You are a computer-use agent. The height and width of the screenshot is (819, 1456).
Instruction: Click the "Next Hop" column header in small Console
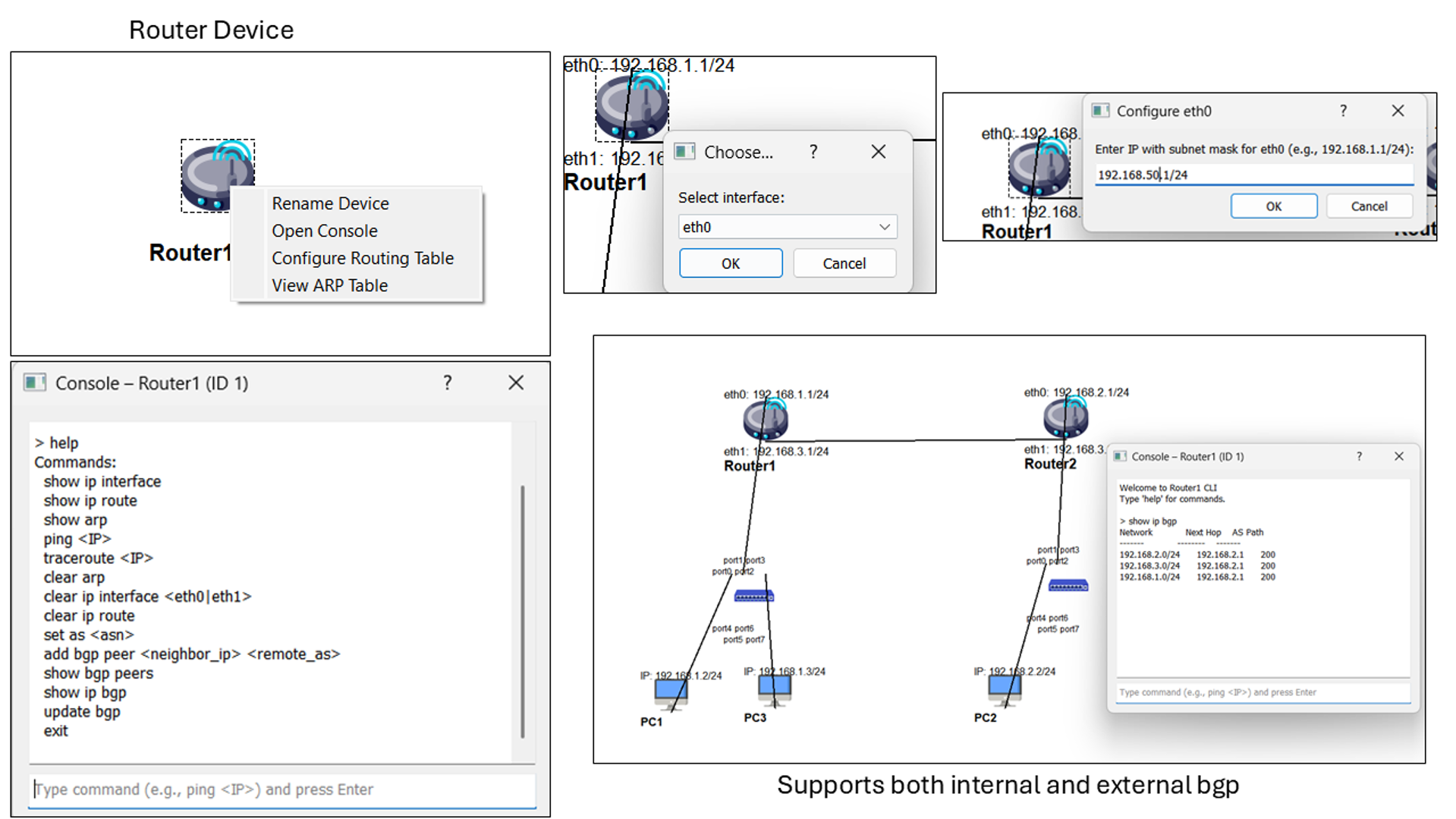click(x=1203, y=532)
